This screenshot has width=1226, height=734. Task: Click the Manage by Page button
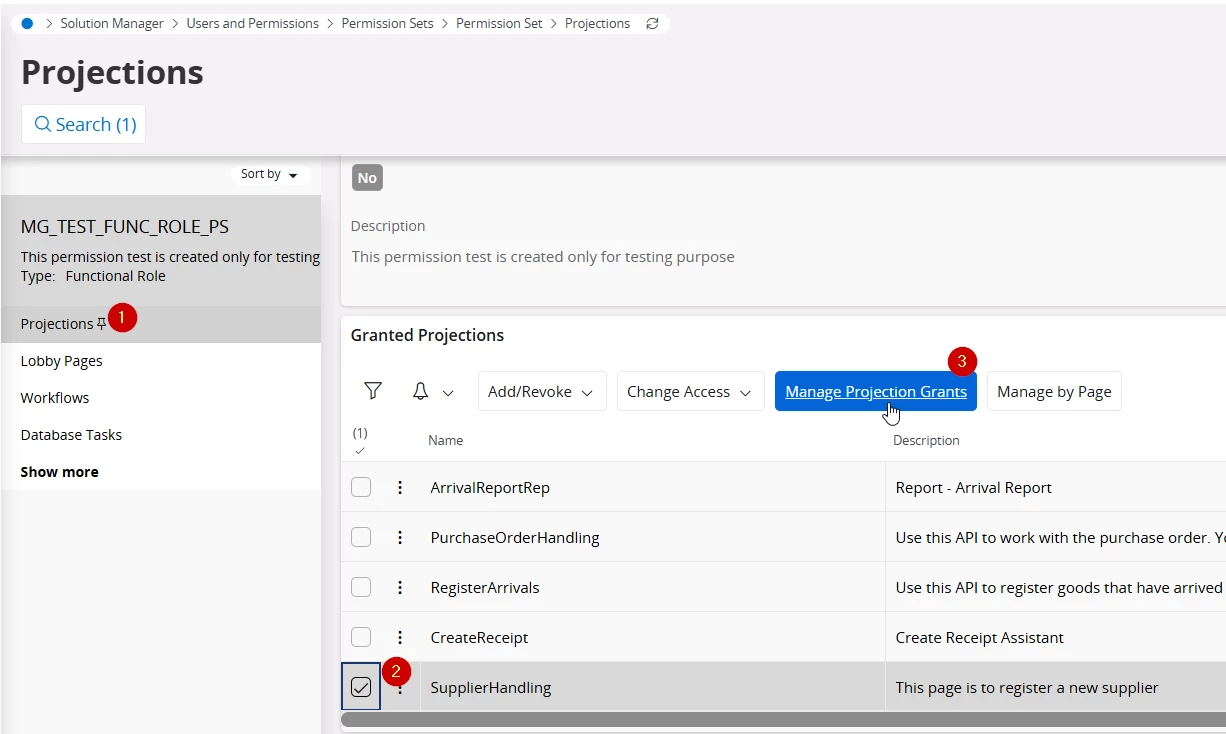click(1054, 391)
